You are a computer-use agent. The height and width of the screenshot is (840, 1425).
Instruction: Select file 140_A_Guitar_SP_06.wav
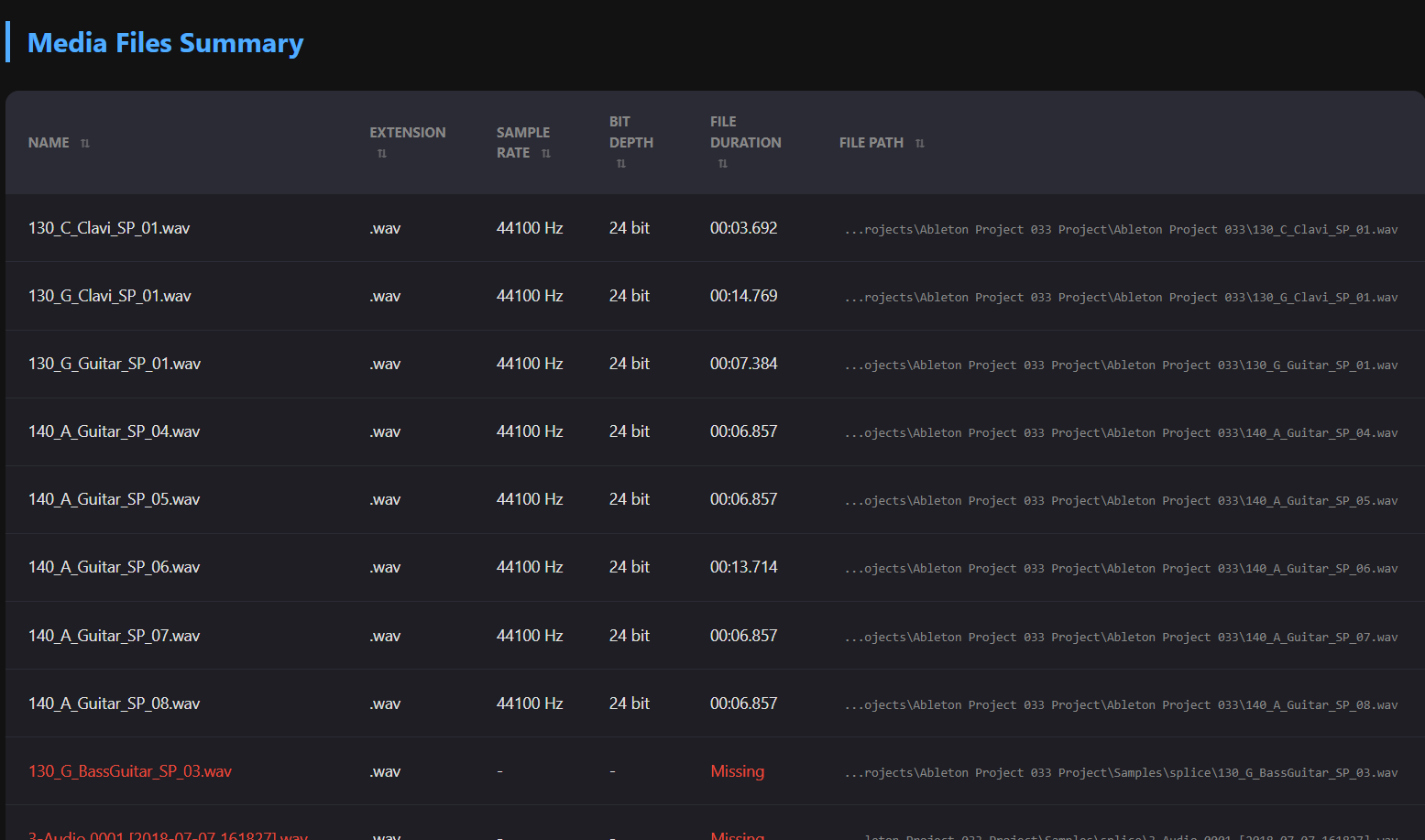coord(114,567)
